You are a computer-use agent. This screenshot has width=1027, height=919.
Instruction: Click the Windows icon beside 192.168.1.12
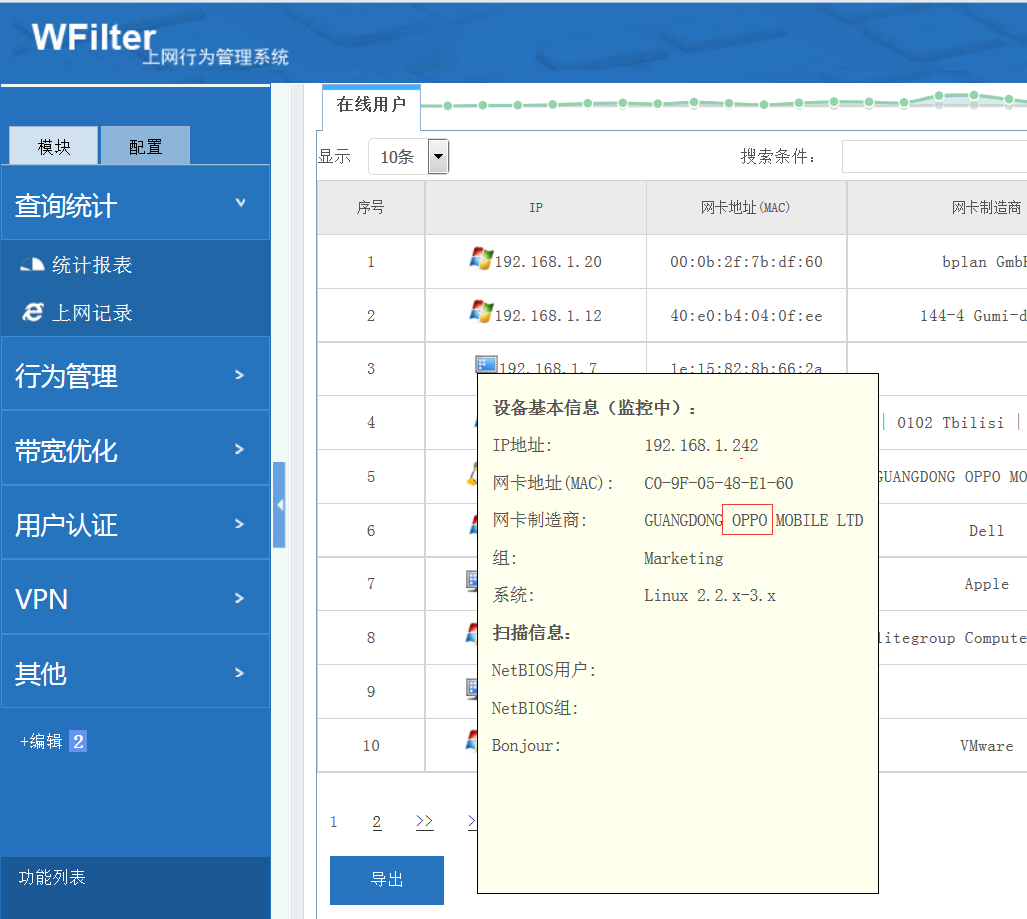[481, 313]
